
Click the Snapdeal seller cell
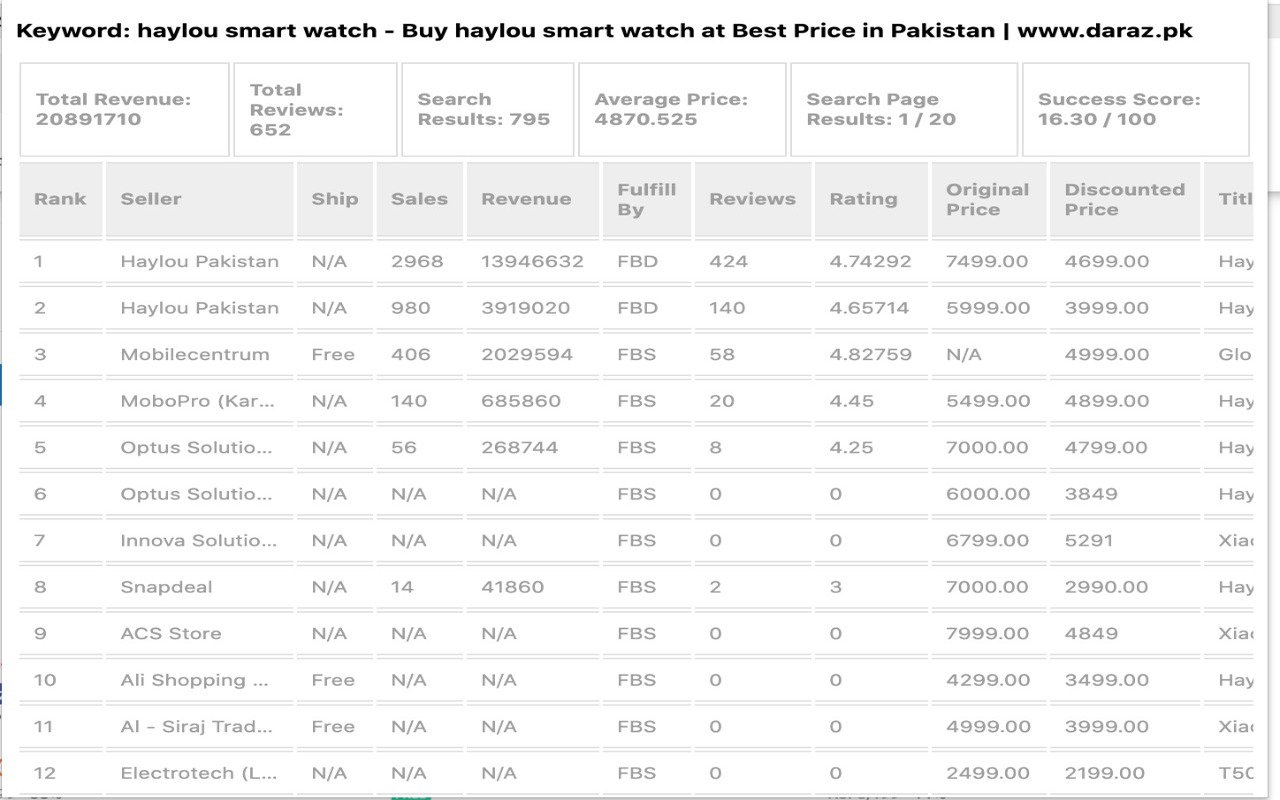pyautogui.click(x=166, y=587)
